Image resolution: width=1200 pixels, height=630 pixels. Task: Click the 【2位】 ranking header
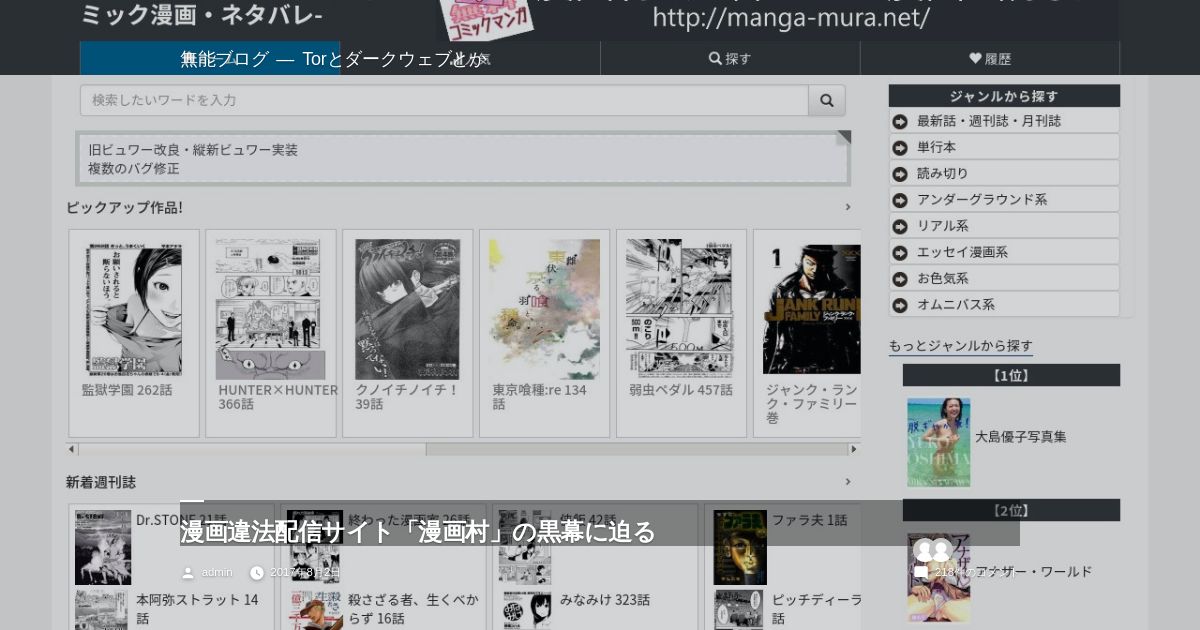(1011, 510)
